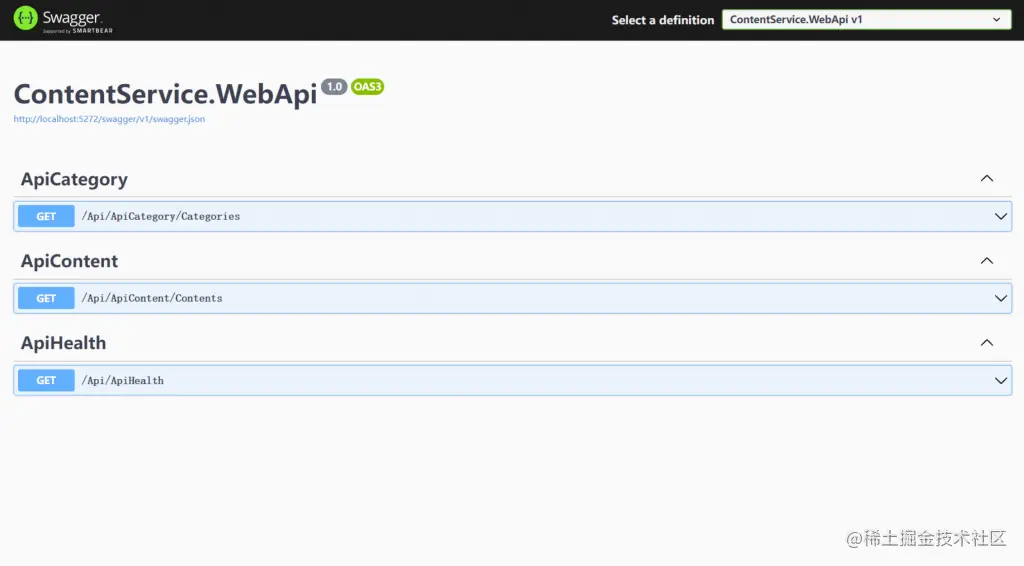Click the OAS3 badge
This screenshot has height=566, width=1024.
(367, 87)
